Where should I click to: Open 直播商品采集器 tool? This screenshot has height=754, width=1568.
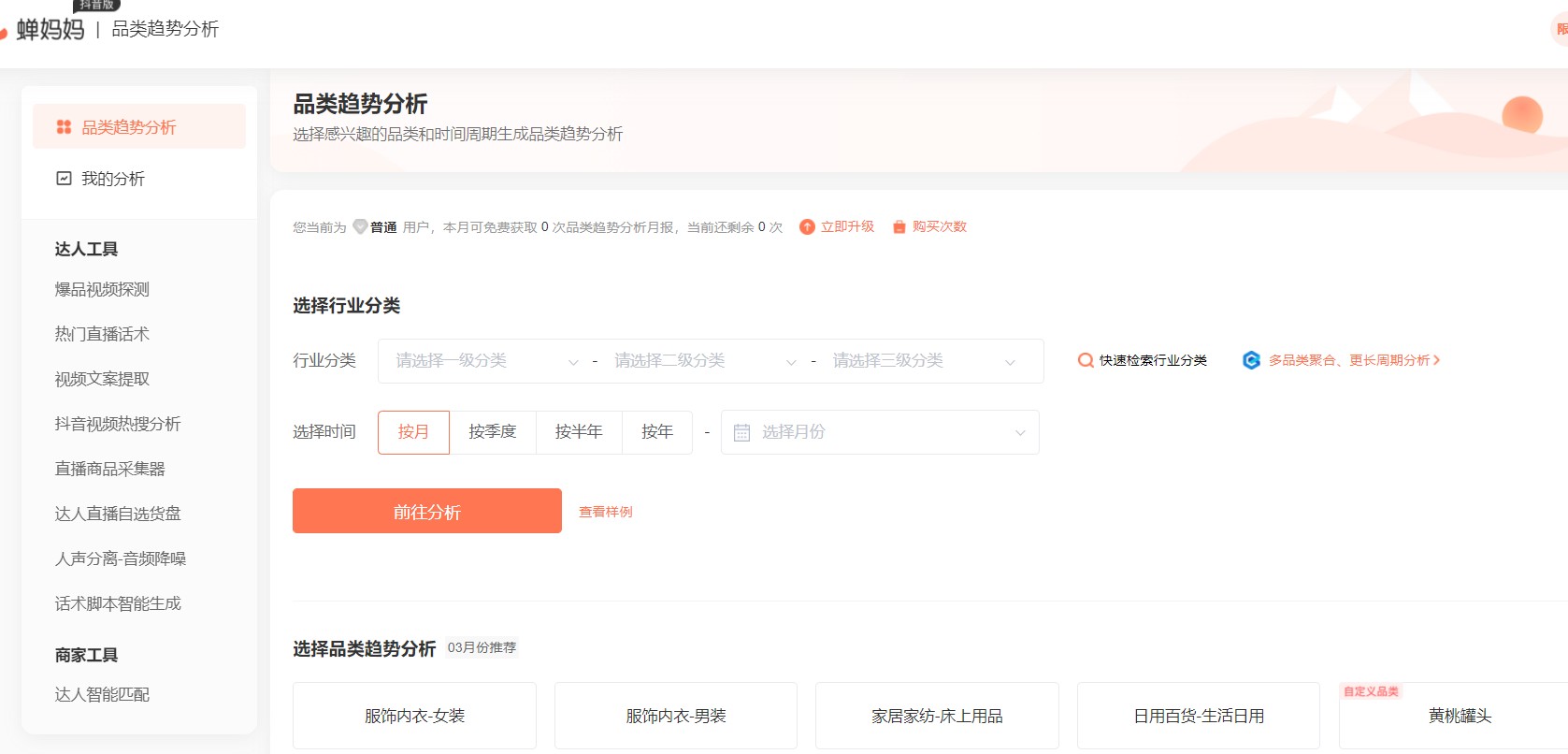(110, 469)
